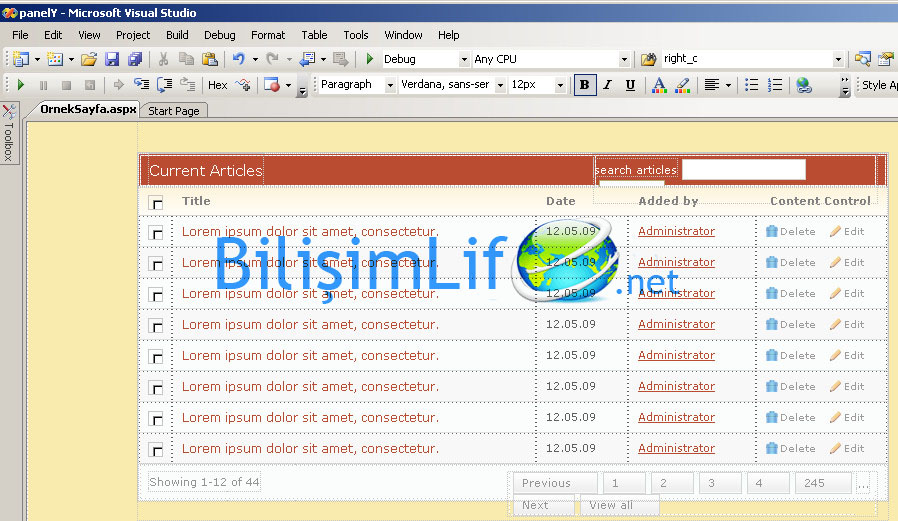Open the Format menu
Screen dimensions: 898x521
point(268,35)
